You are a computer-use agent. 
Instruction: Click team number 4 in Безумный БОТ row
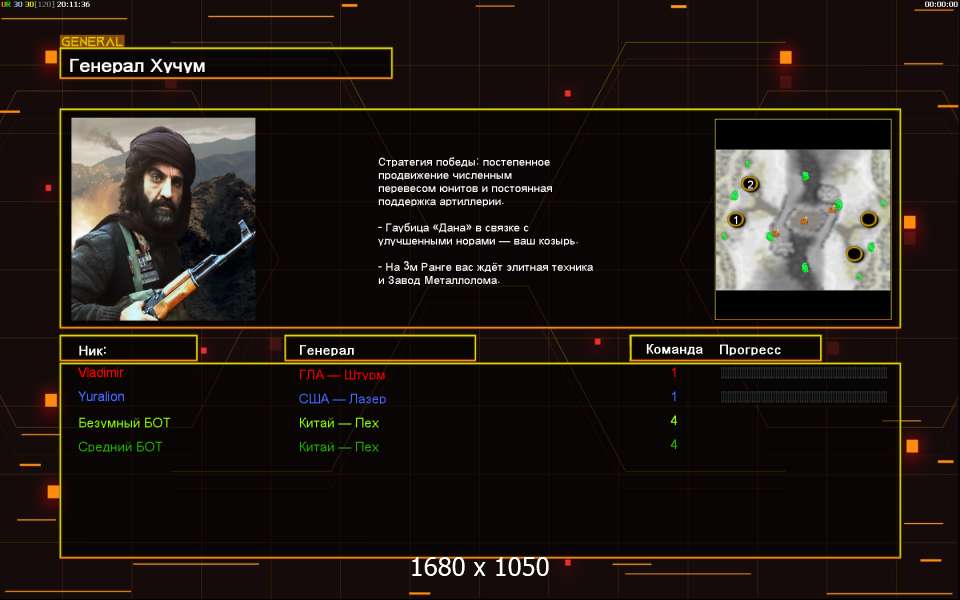pyautogui.click(x=674, y=421)
